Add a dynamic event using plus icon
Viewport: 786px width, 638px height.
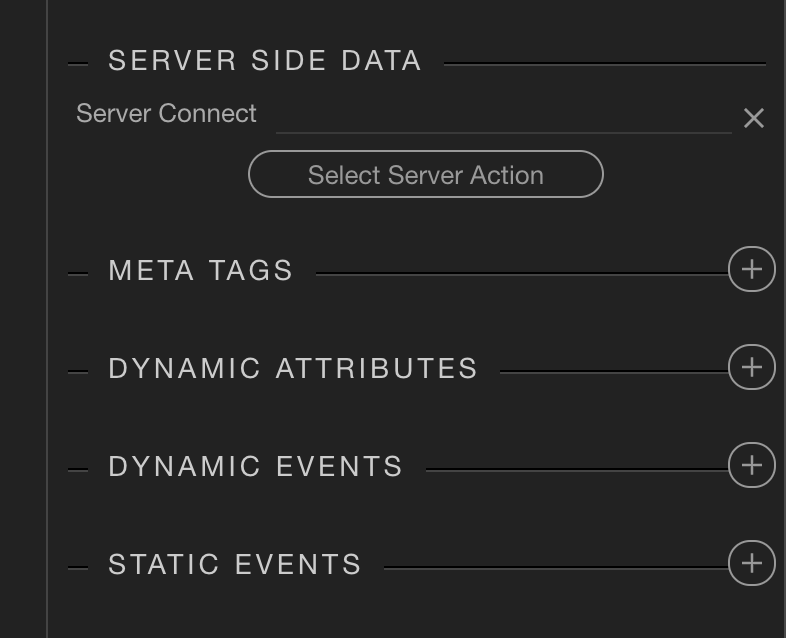[751, 466]
